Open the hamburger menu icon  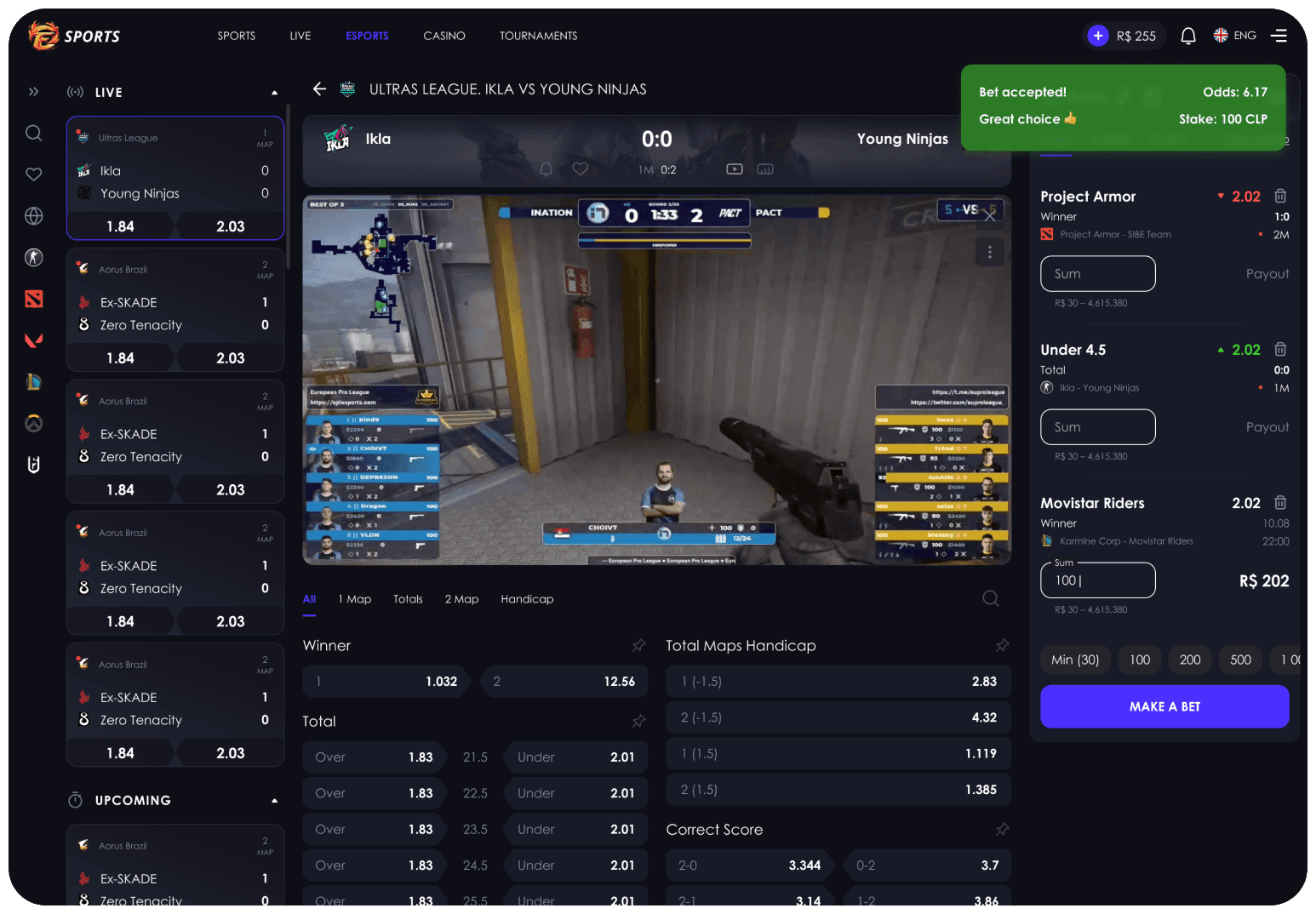click(x=1279, y=36)
